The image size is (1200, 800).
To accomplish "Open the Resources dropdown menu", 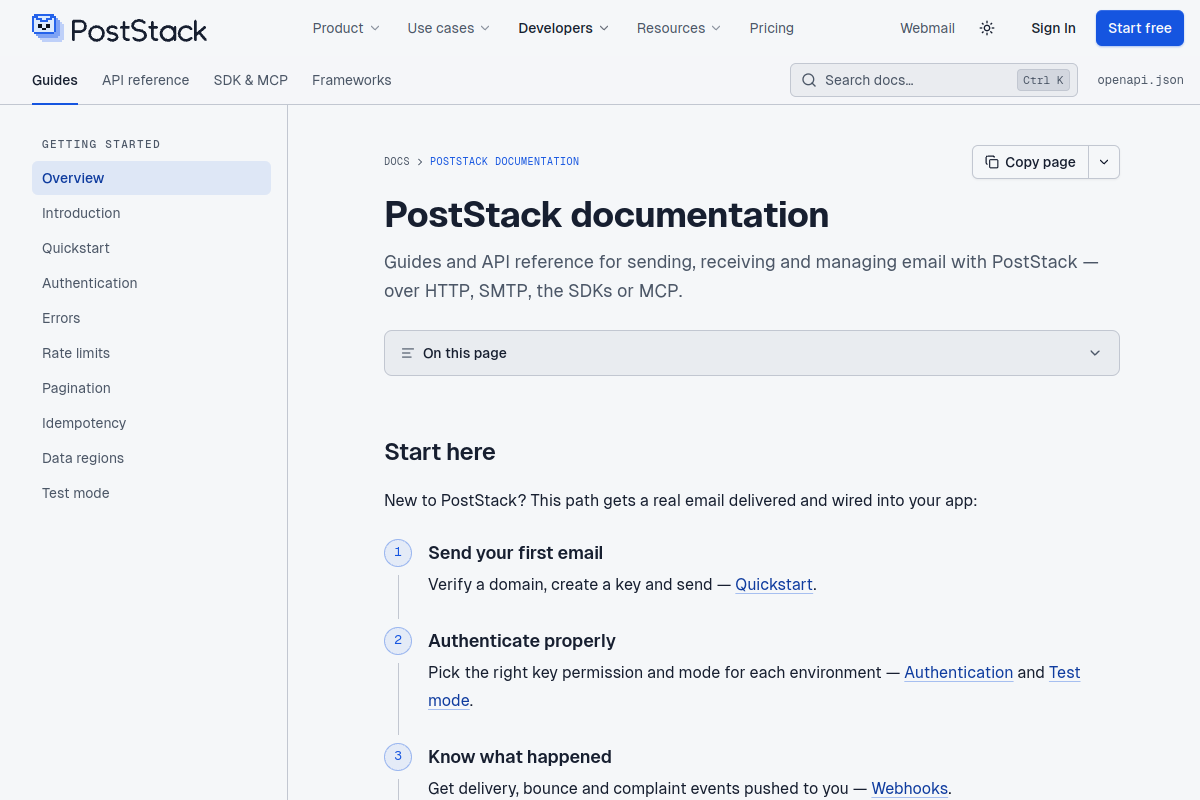I will (678, 28).
